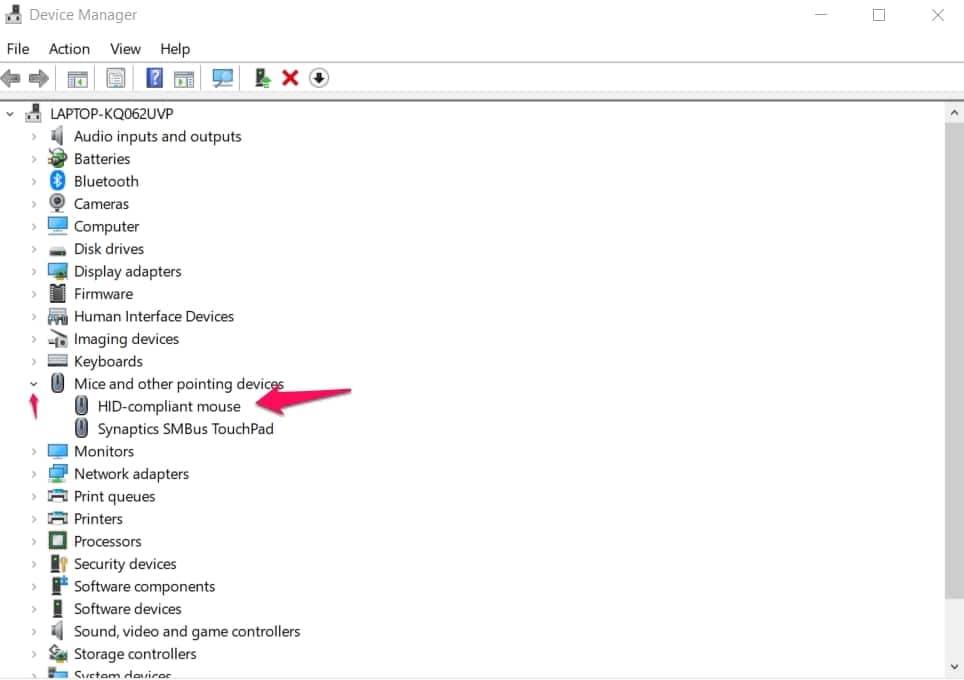Select LAPTOP-KQ062UVP computer name

112,114
